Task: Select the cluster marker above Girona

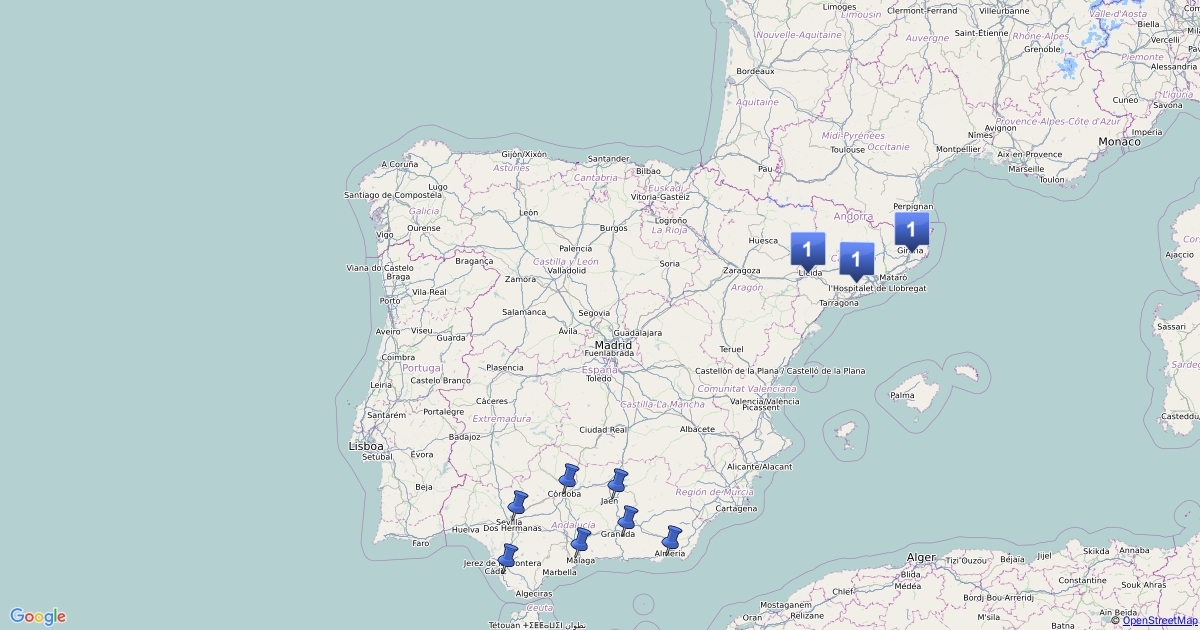Action: (x=911, y=229)
